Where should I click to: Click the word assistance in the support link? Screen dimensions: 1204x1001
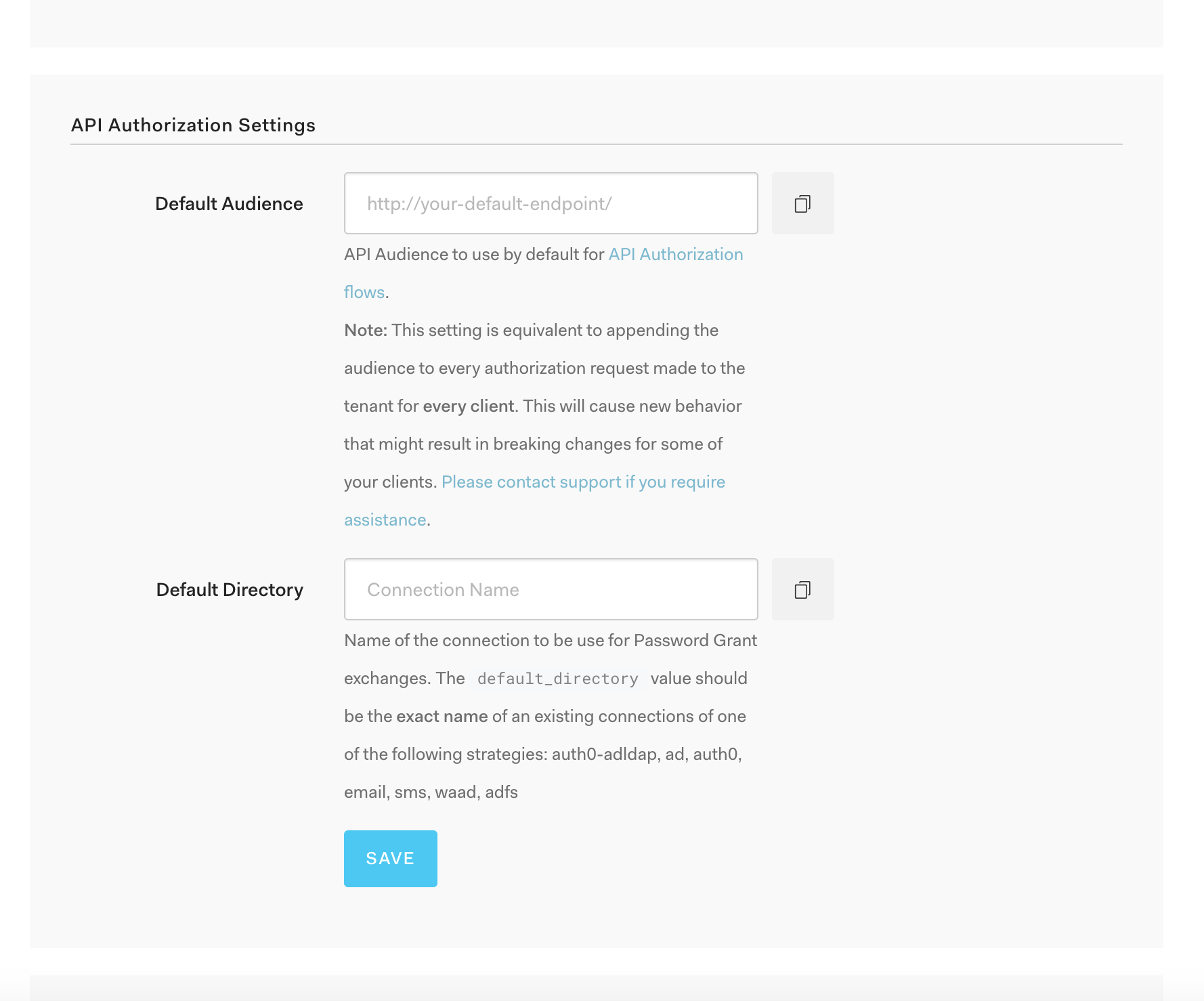coord(383,519)
